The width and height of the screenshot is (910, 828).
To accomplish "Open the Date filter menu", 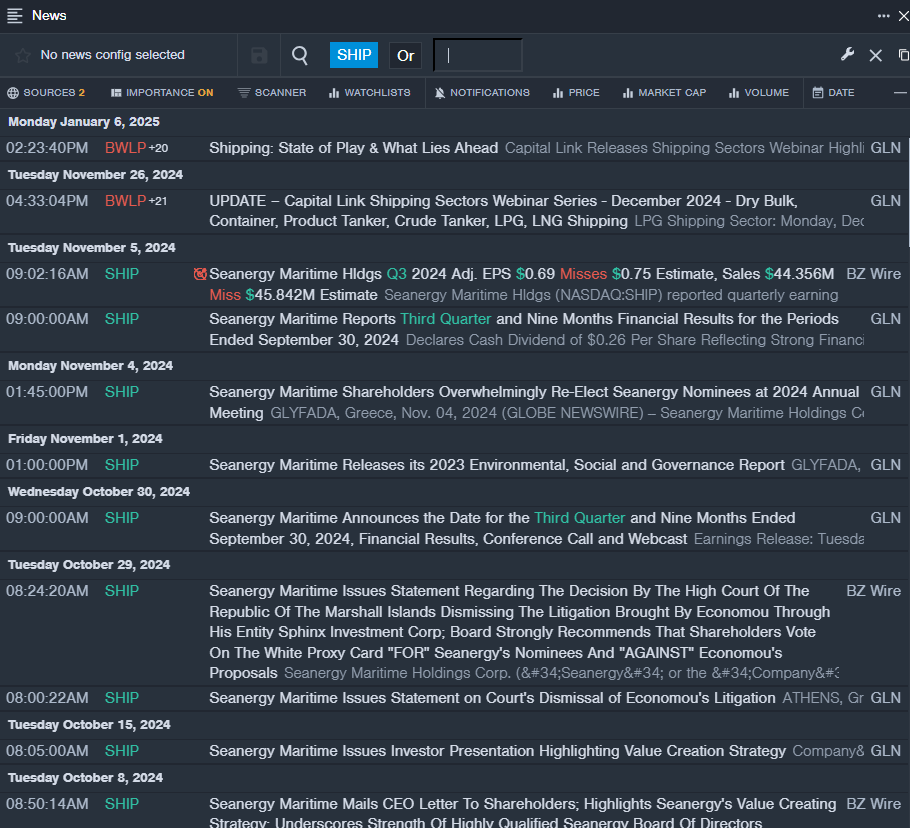I will [833, 93].
